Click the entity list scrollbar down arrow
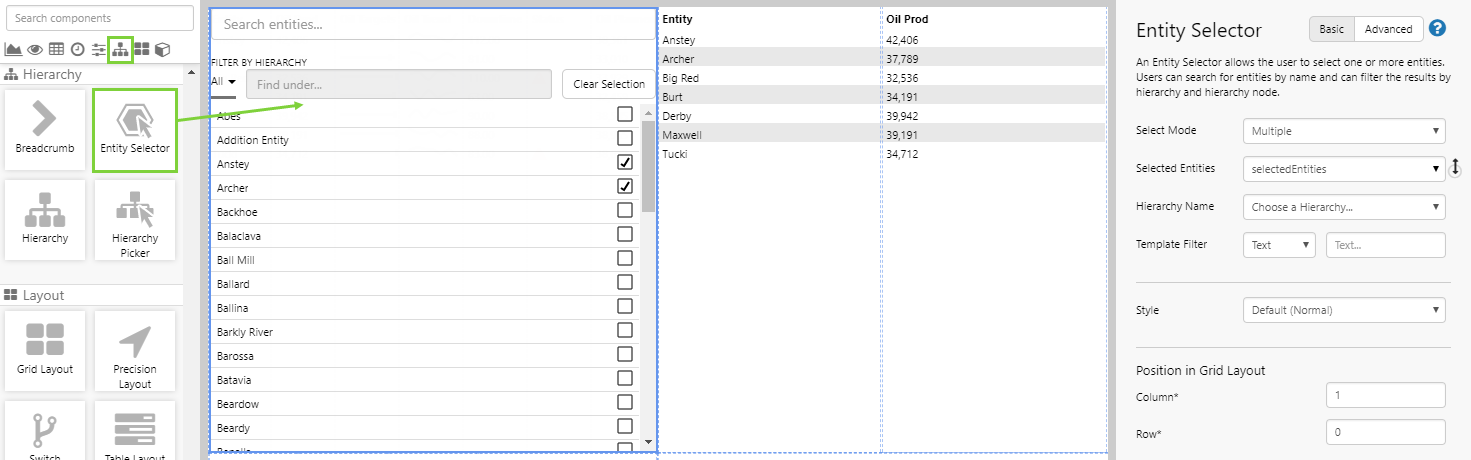The image size is (1471, 460). [648, 441]
